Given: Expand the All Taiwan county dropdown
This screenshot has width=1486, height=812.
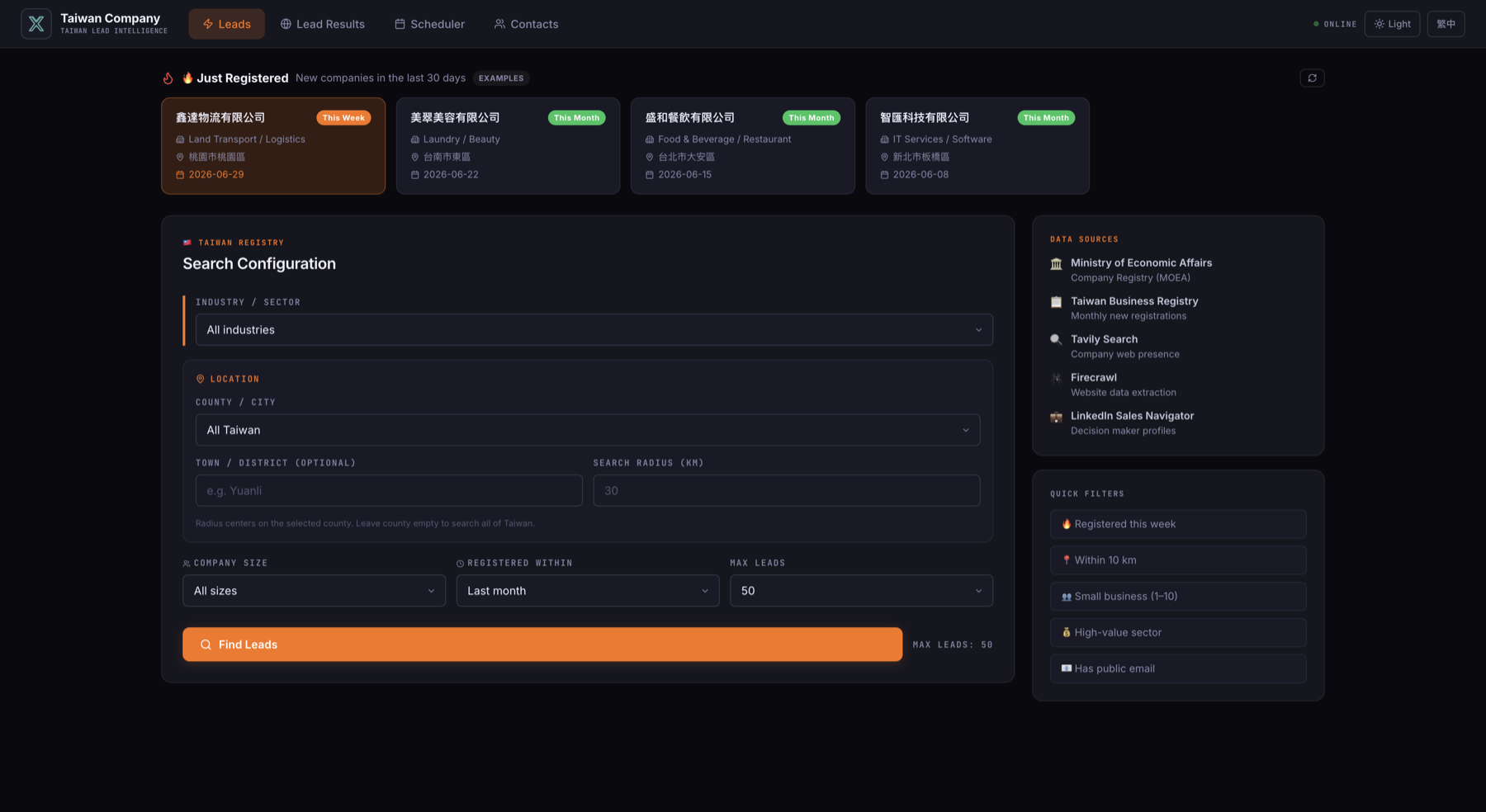Looking at the screenshot, I should click(x=588, y=430).
